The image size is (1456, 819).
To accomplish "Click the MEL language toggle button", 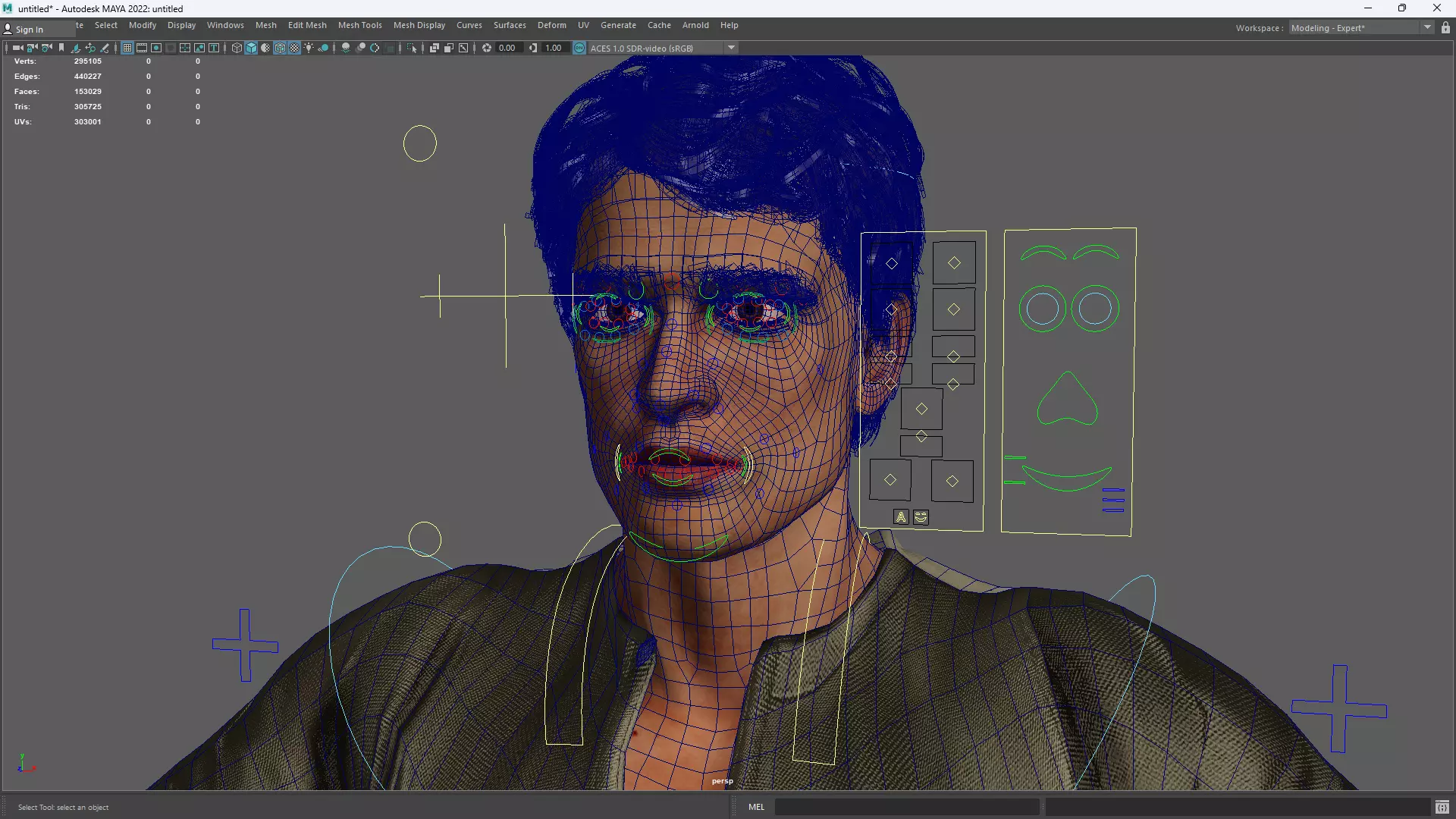I will point(756,807).
